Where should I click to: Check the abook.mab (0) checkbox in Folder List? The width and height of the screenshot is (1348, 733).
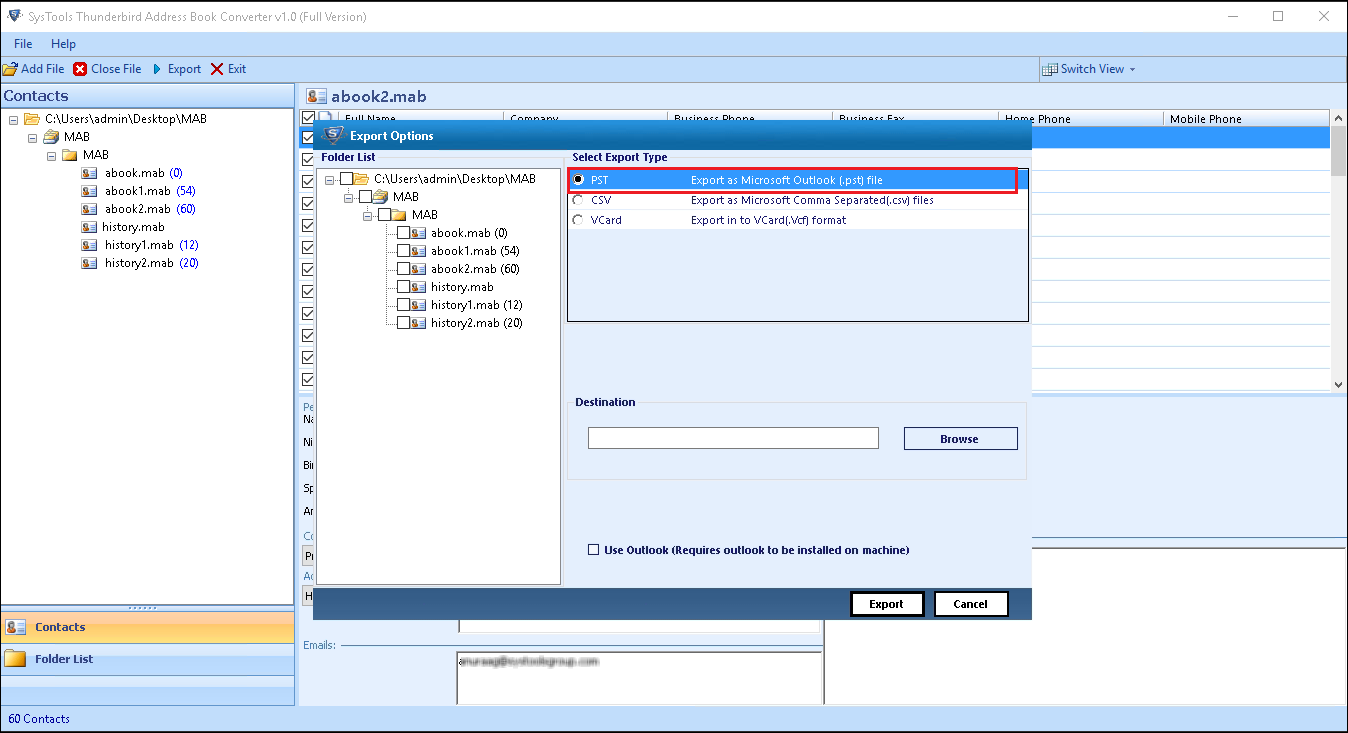click(x=403, y=233)
